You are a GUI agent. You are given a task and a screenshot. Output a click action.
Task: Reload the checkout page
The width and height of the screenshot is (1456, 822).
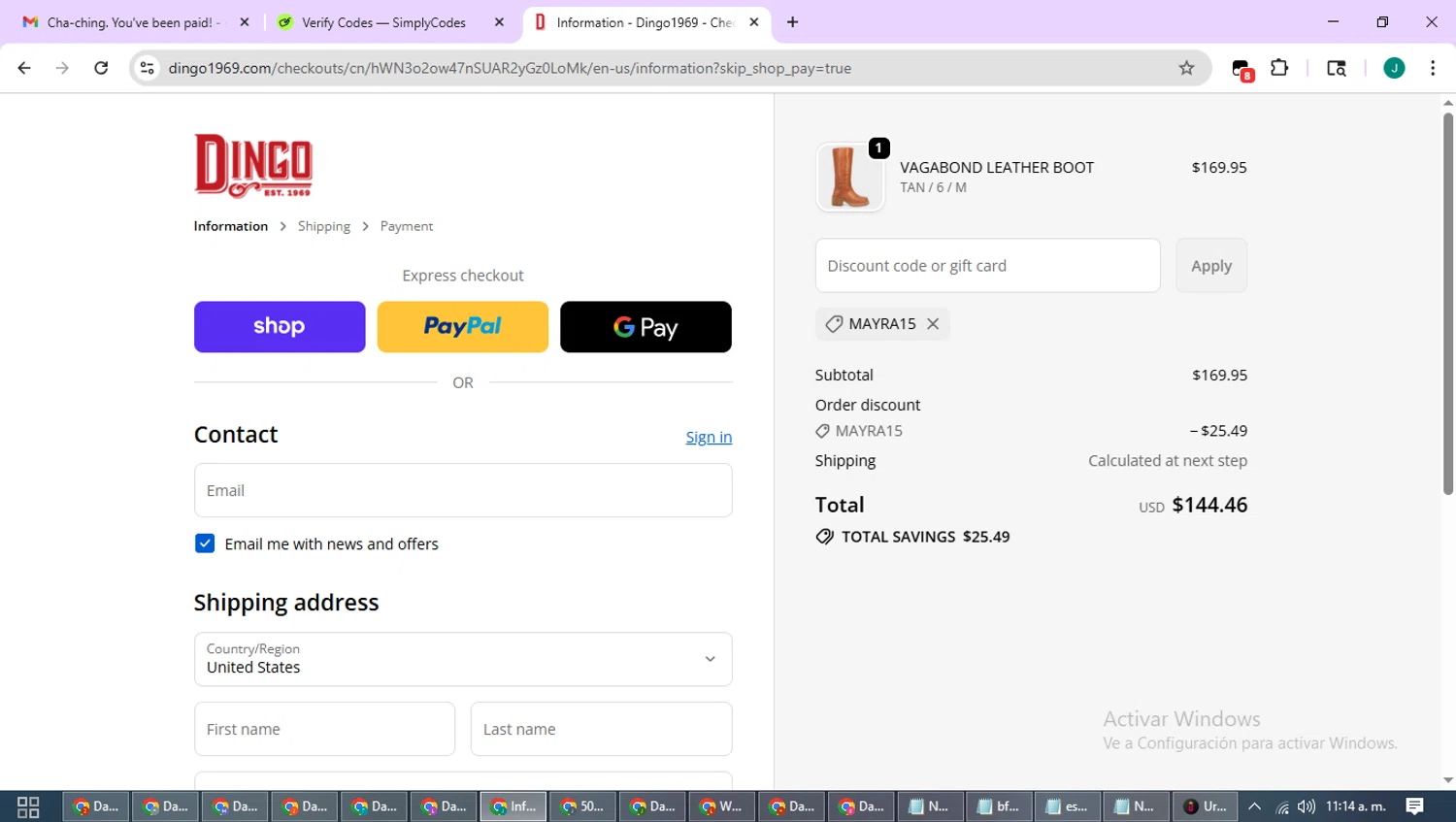(101, 68)
